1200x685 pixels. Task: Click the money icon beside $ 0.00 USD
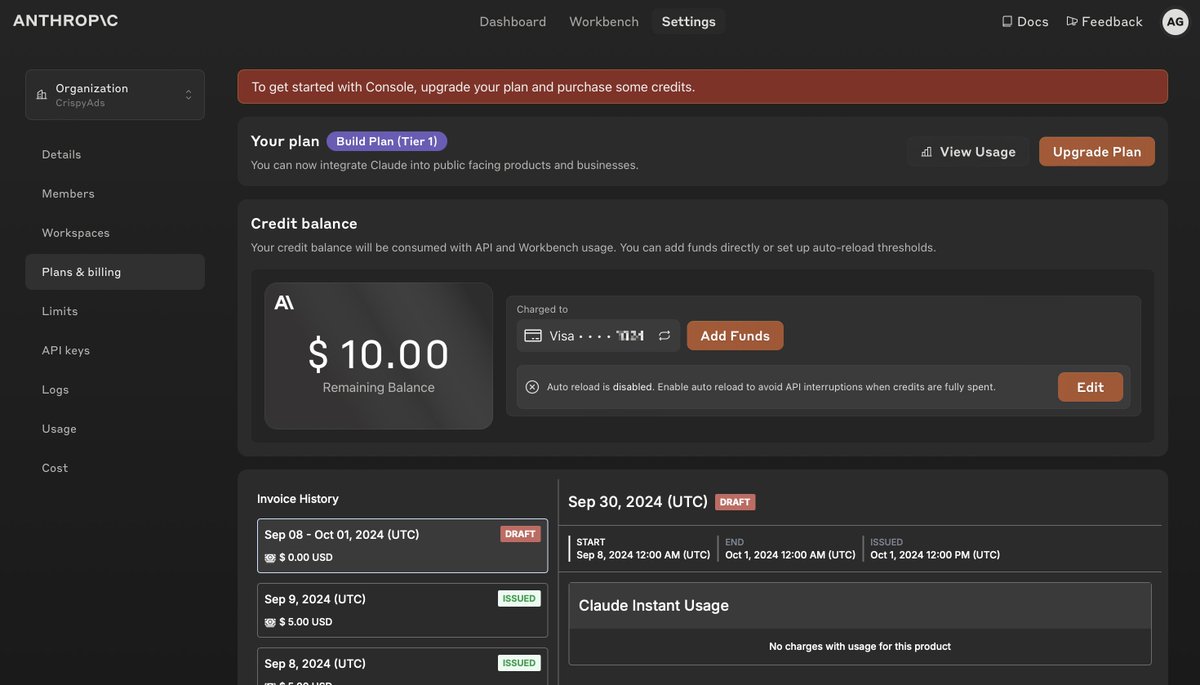[270, 558]
